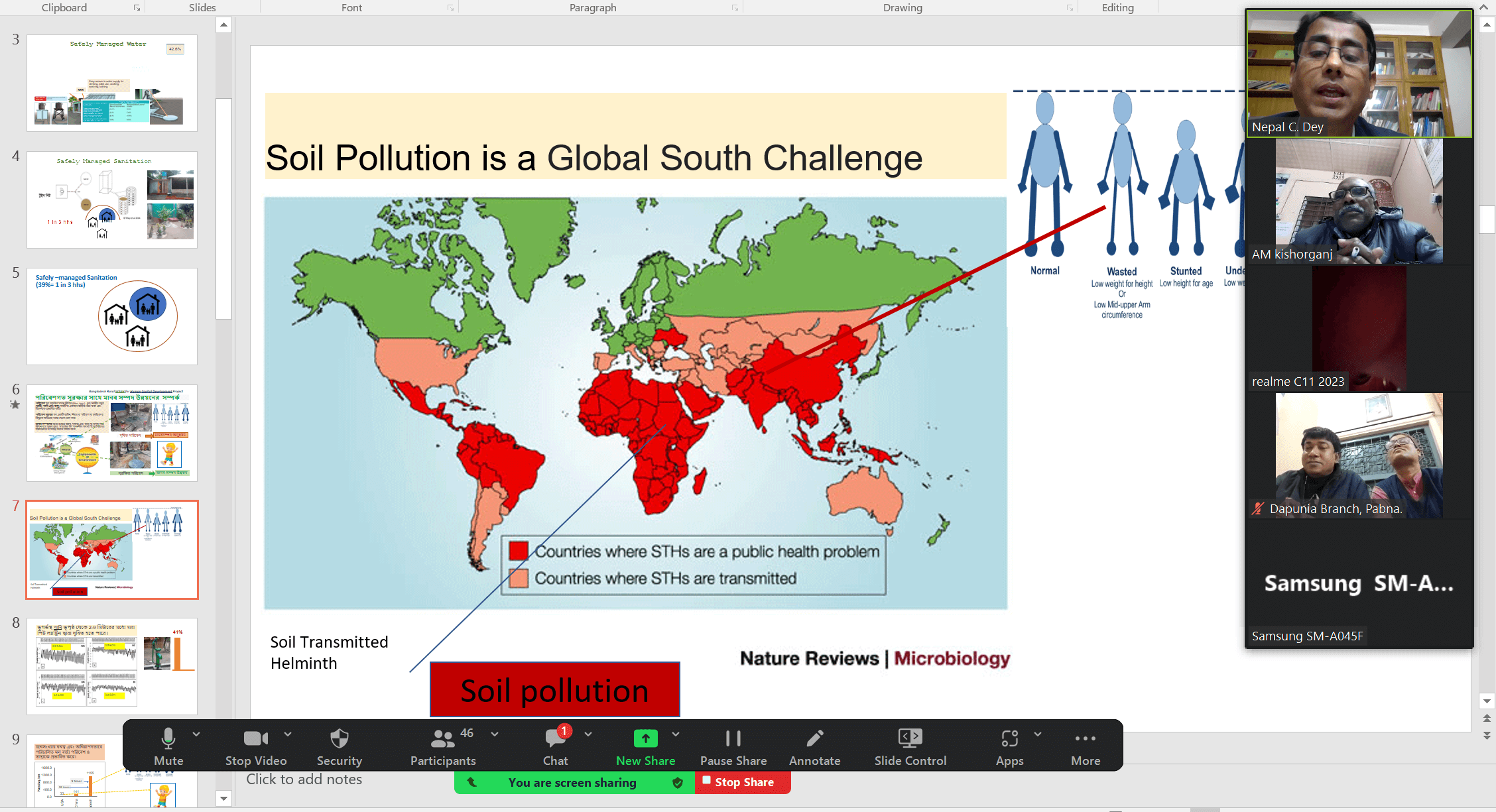The width and height of the screenshot is (1496, 812).
Task: Expand the arrow next to Chat
Action: 588,734
